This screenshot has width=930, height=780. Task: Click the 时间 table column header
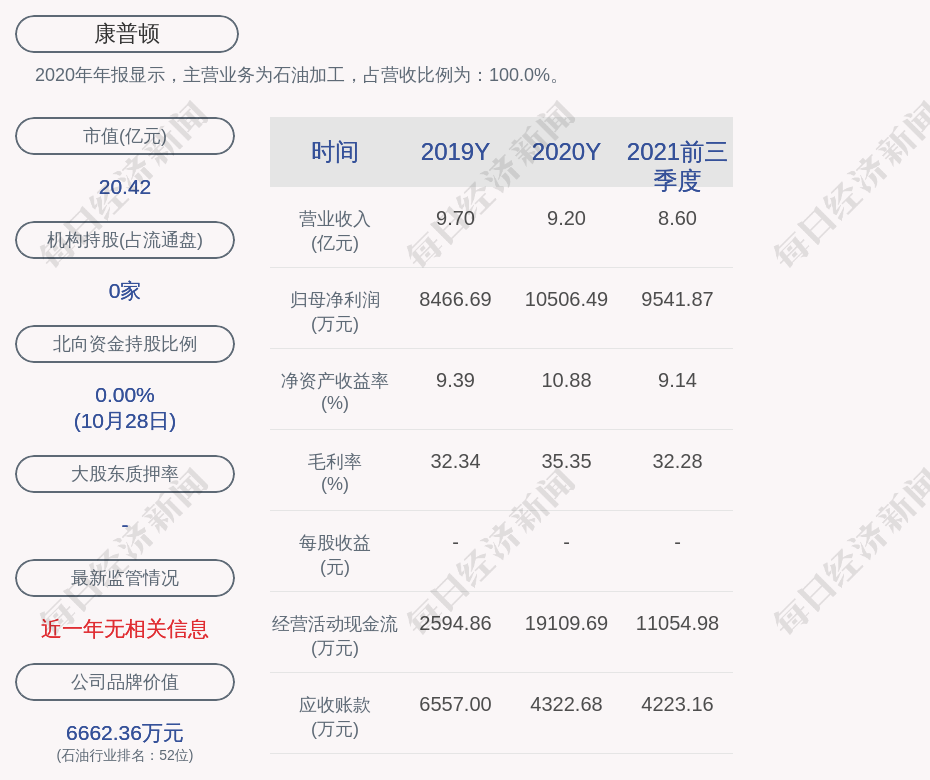335,152
